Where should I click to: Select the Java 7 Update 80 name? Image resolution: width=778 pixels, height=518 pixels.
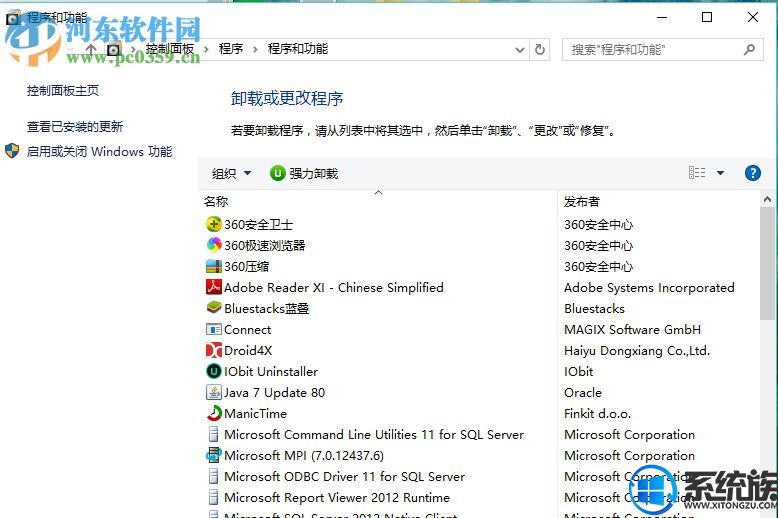(274, 392)
